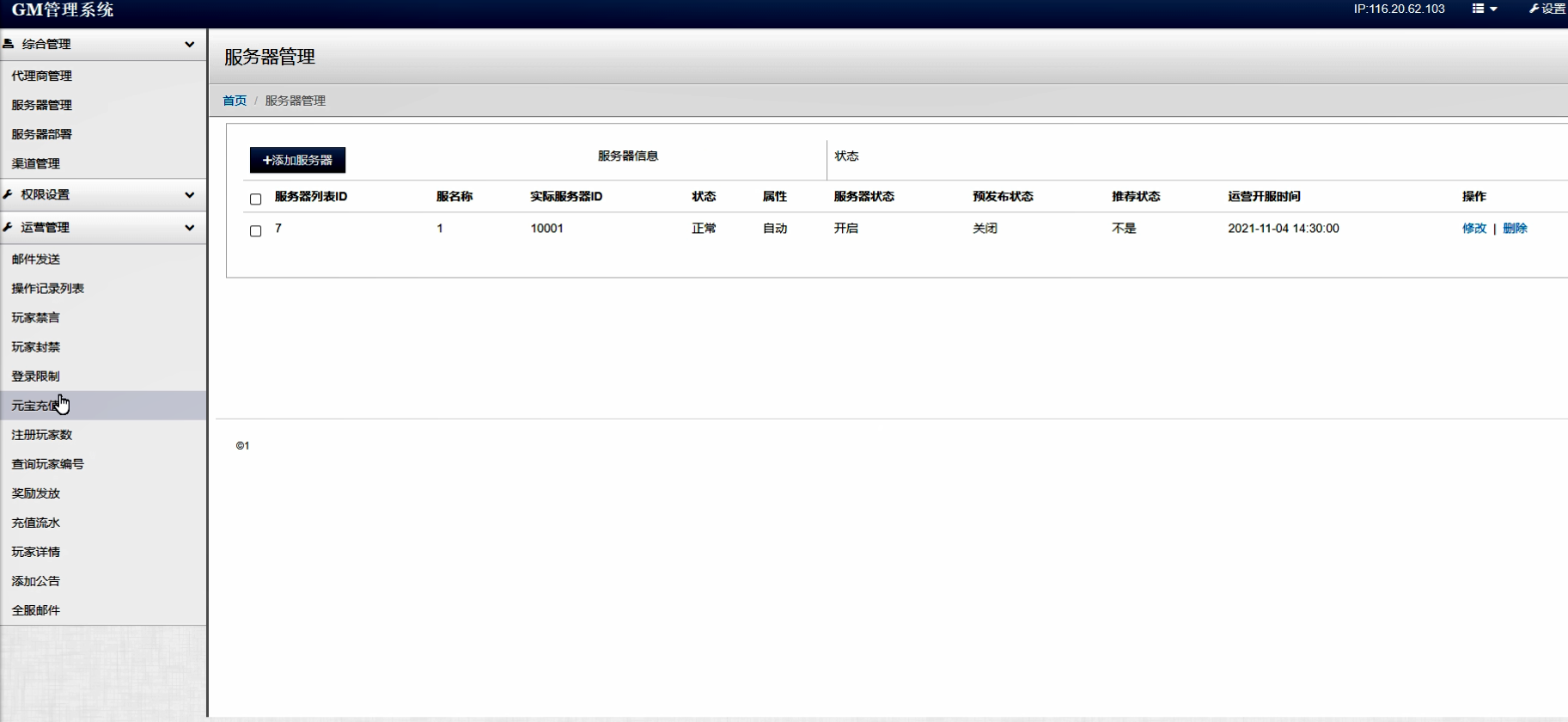
Task: Check the box for server row 7
Action: (255, 231)
